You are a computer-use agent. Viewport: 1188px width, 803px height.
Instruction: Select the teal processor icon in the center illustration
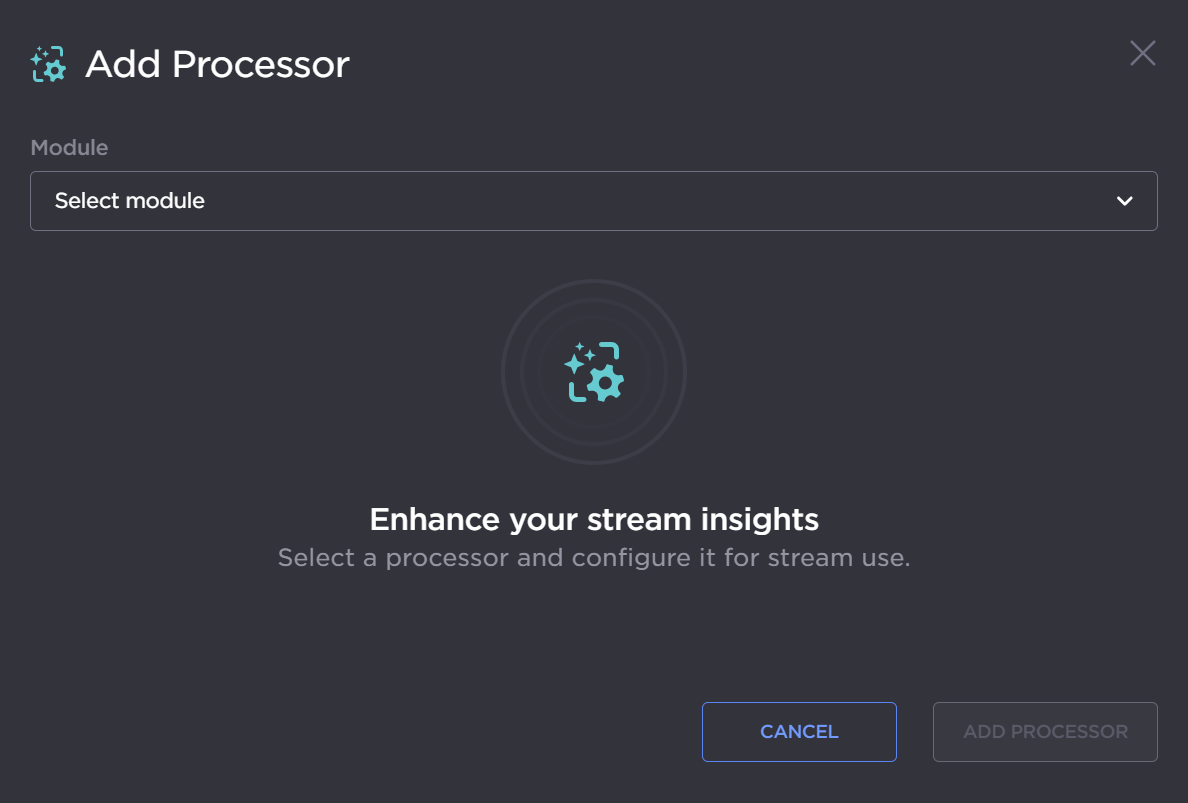click(x=594, y=372)
